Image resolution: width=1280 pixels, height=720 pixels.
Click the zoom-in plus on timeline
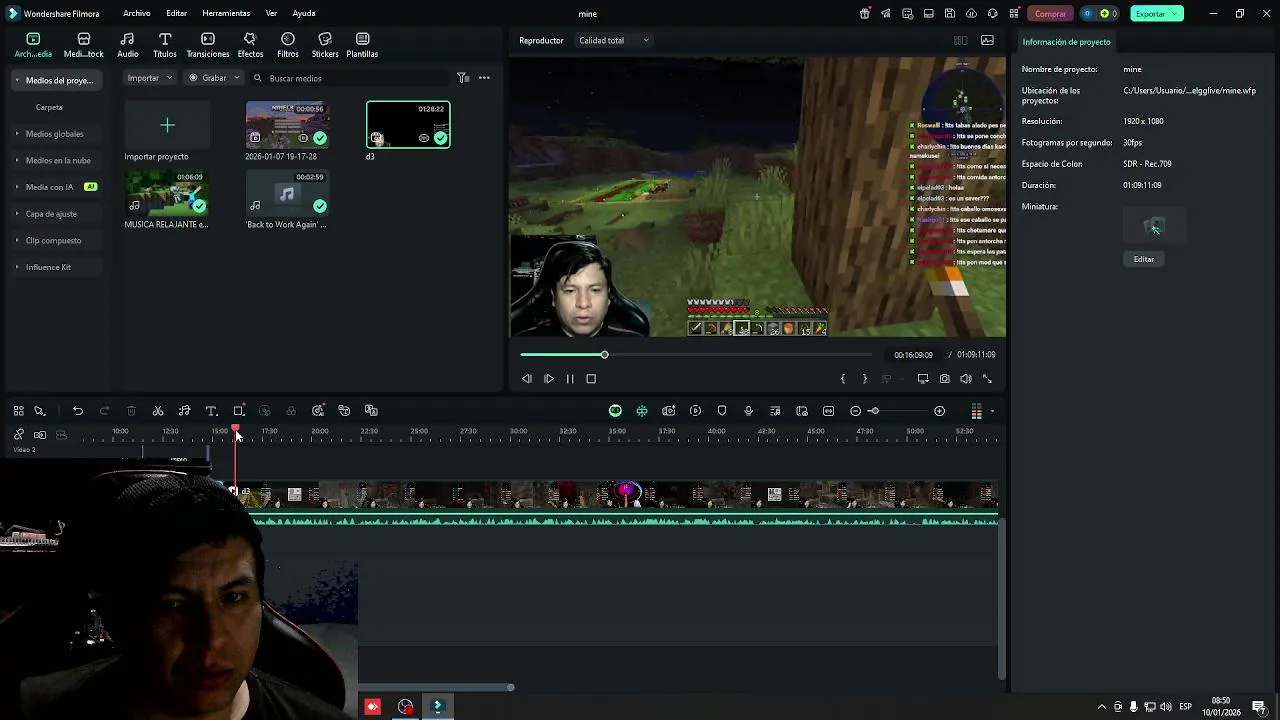[x=939, y=411]
